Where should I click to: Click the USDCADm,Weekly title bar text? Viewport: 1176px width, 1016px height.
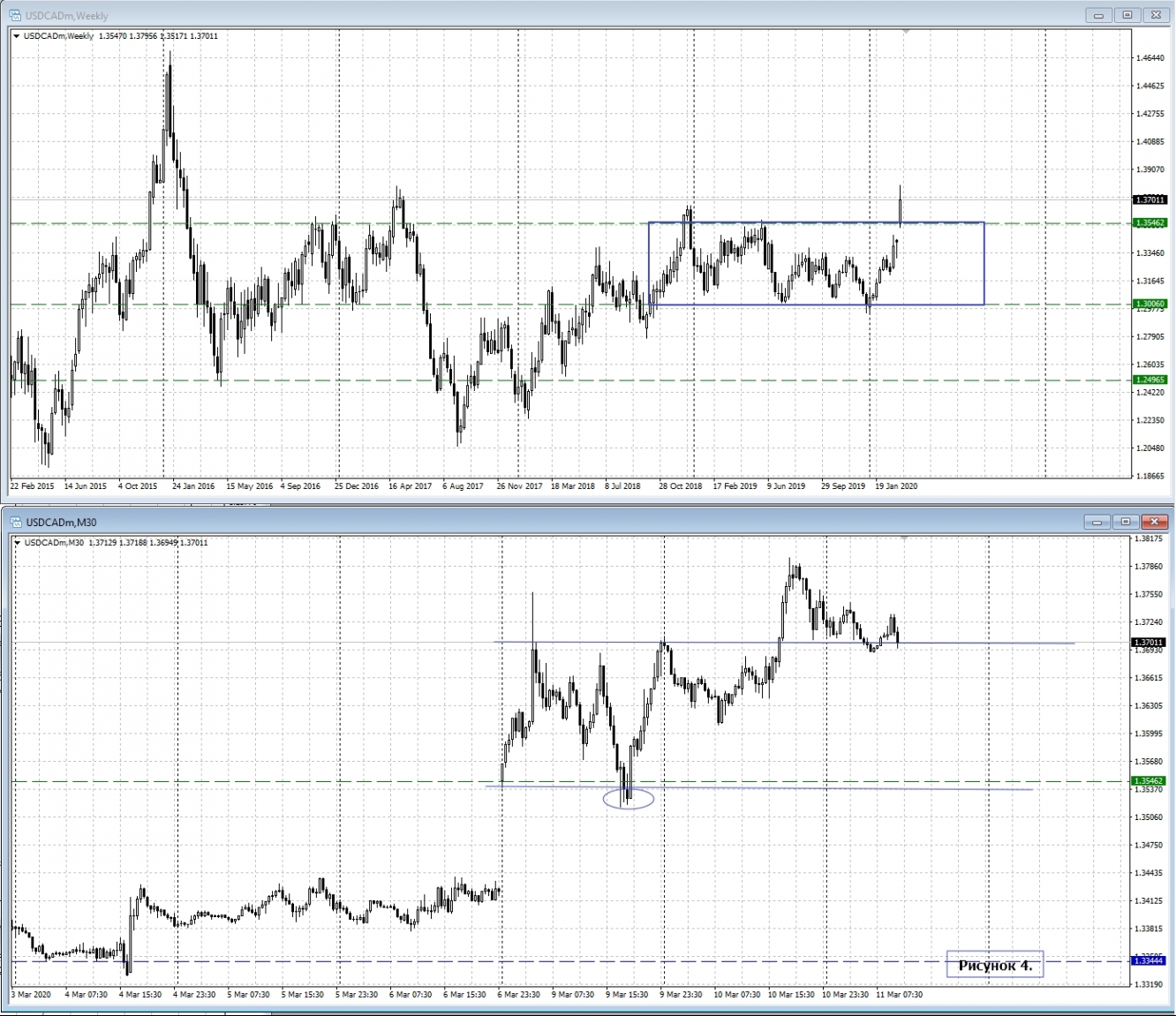click(67, 16)
